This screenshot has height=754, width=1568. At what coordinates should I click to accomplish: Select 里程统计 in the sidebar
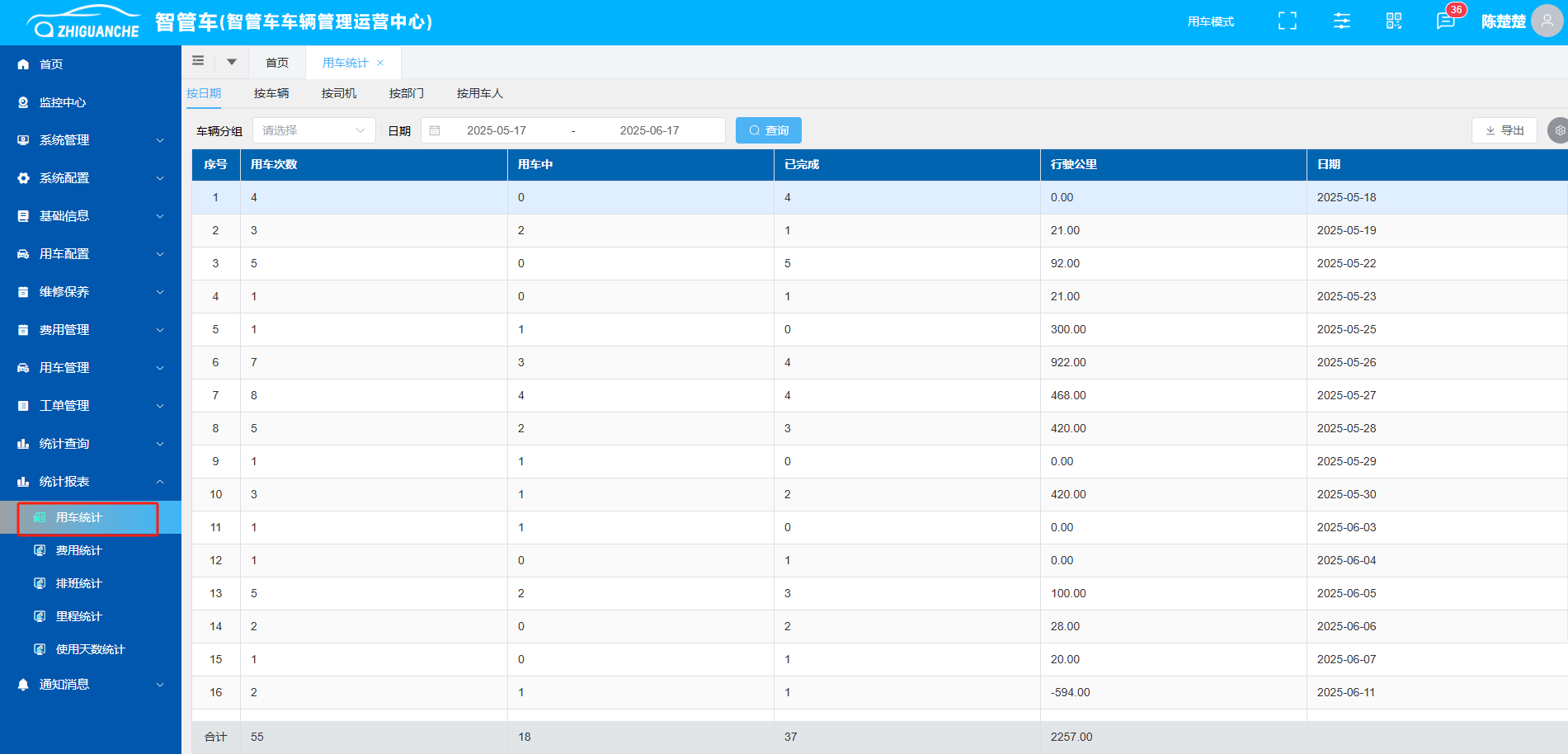(79, 616)
